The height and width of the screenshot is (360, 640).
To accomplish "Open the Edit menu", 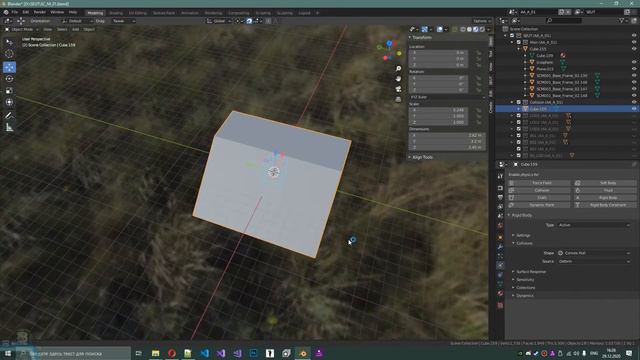I will click(x=26, y=12).
